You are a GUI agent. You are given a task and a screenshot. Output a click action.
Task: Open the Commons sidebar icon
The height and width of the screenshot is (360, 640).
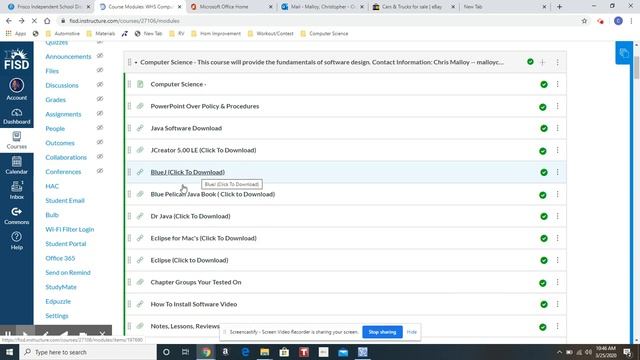[16, 212]
